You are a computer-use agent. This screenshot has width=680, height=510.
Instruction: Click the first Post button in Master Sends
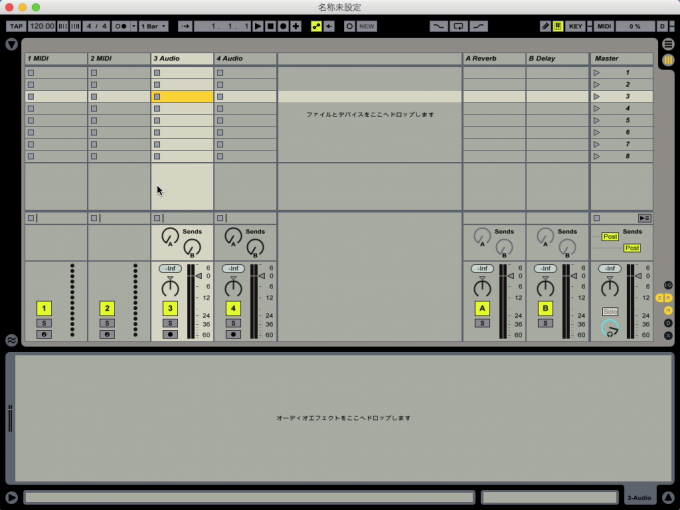(x=609, y=237)
